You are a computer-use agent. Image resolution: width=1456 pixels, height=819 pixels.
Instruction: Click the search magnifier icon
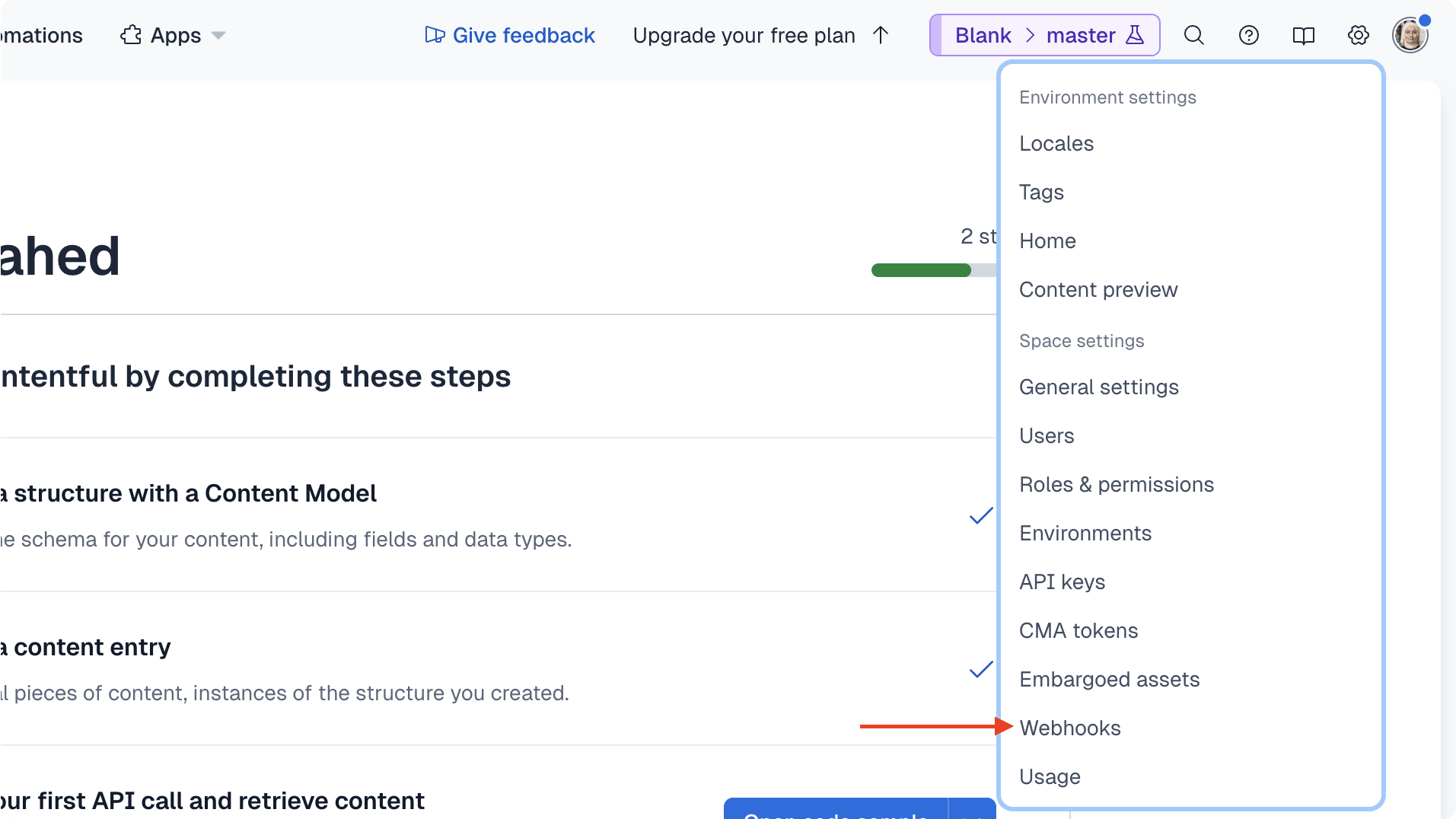click(x=1193, y=35)
